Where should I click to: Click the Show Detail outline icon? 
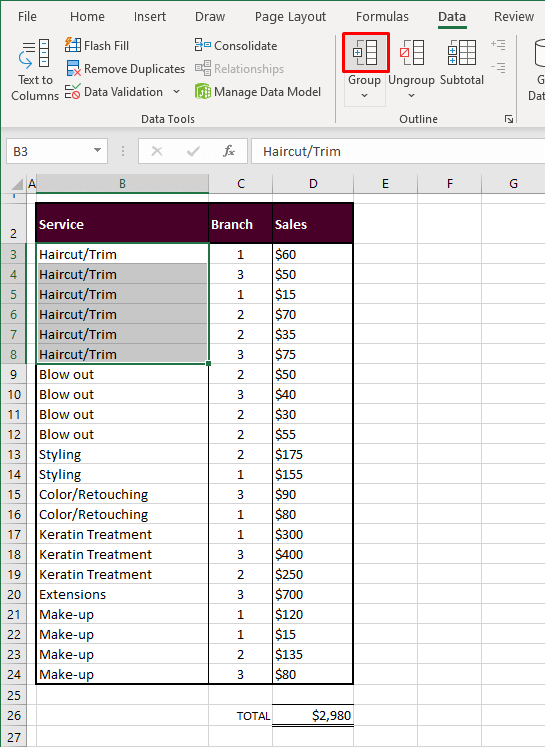click(x=498, y=45)
